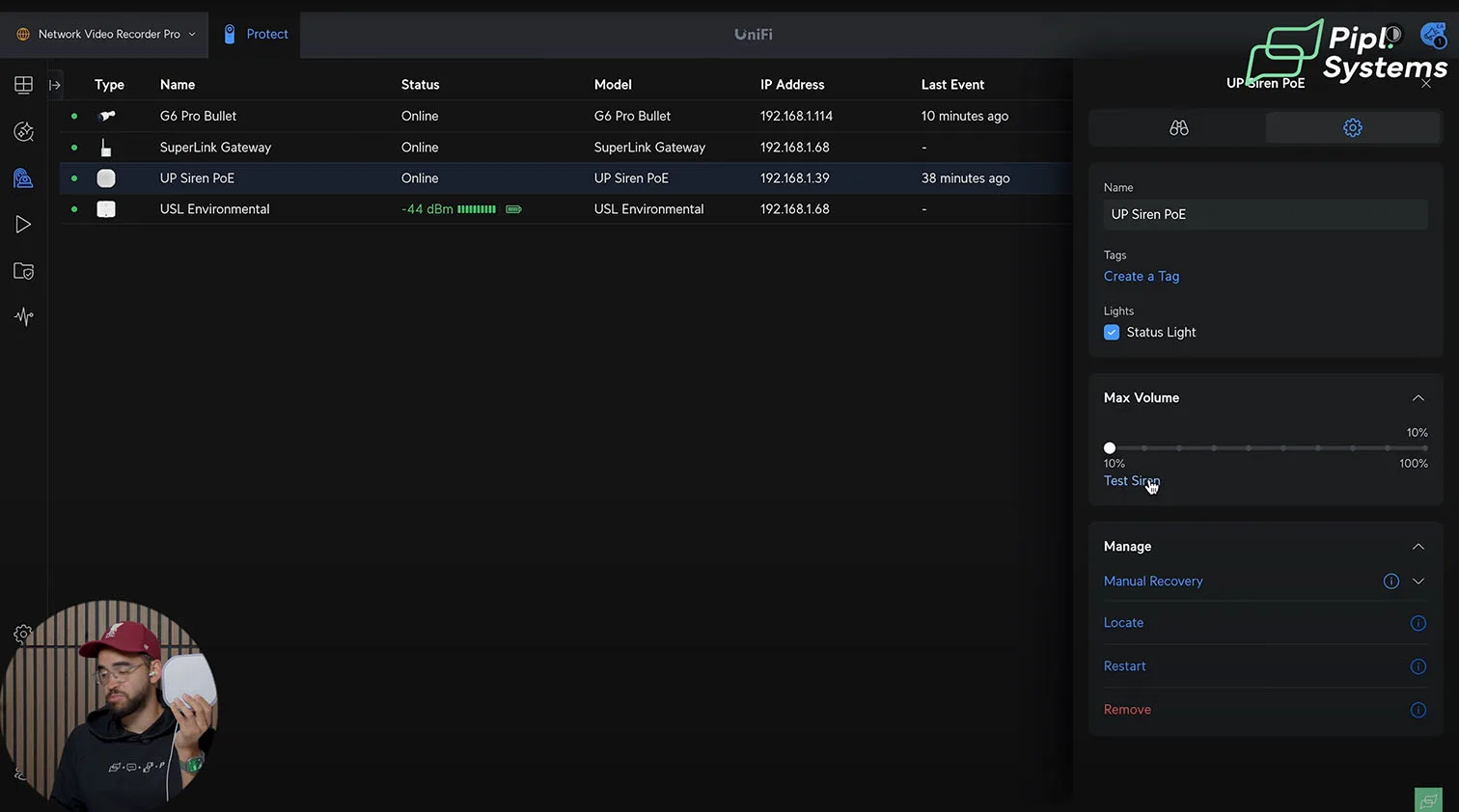
Task: Click the UP Siren PoE device icon
Action: click(106, 178)
